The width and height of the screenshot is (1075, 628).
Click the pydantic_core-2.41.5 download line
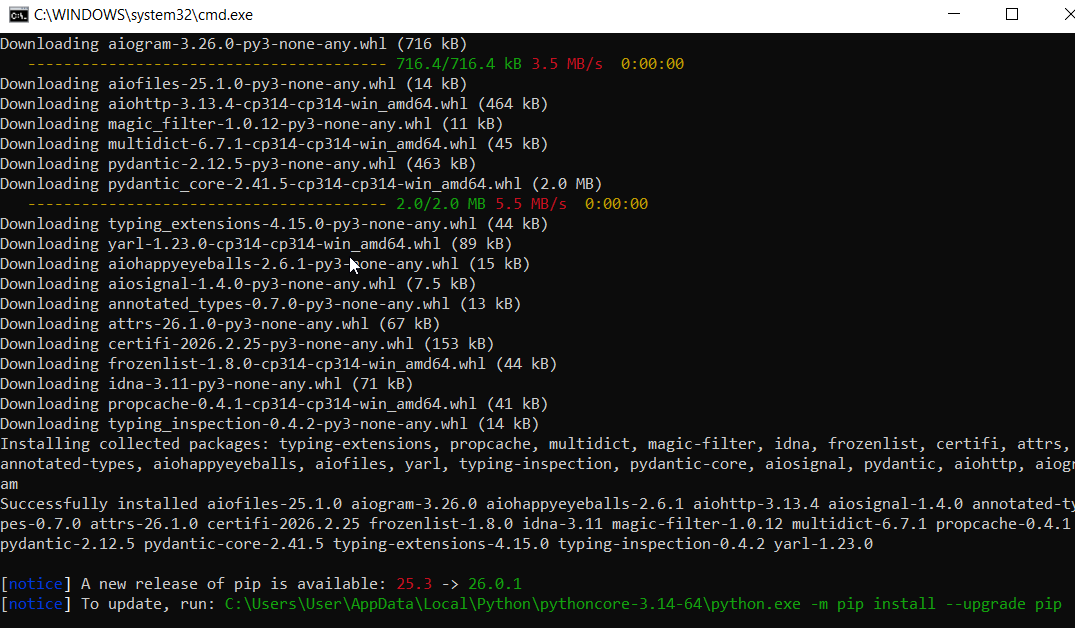[x=301, y=184]
